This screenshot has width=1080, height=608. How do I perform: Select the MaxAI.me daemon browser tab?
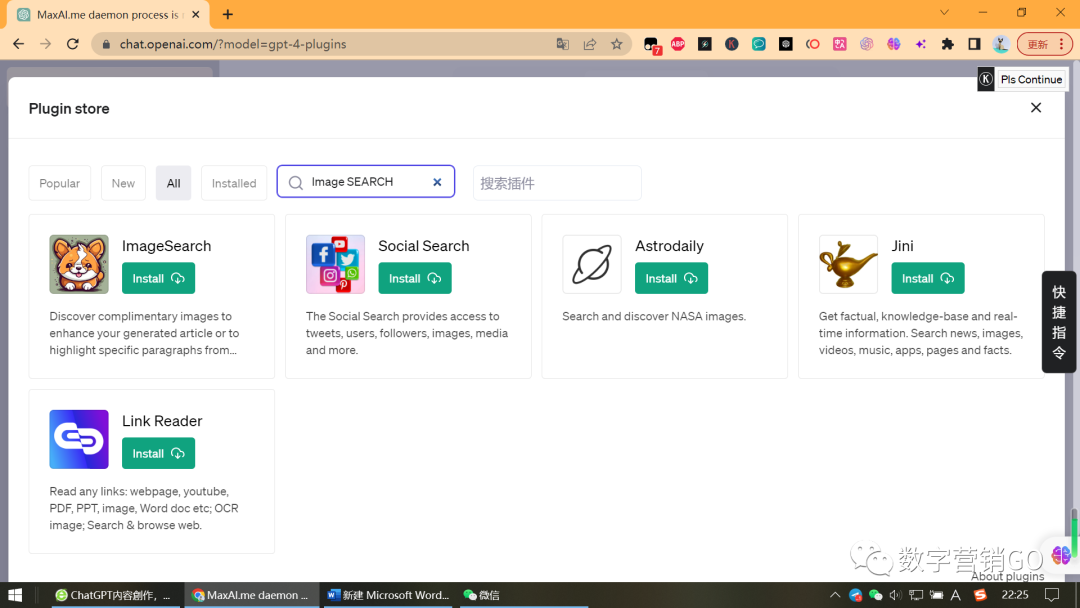(107, 14)
